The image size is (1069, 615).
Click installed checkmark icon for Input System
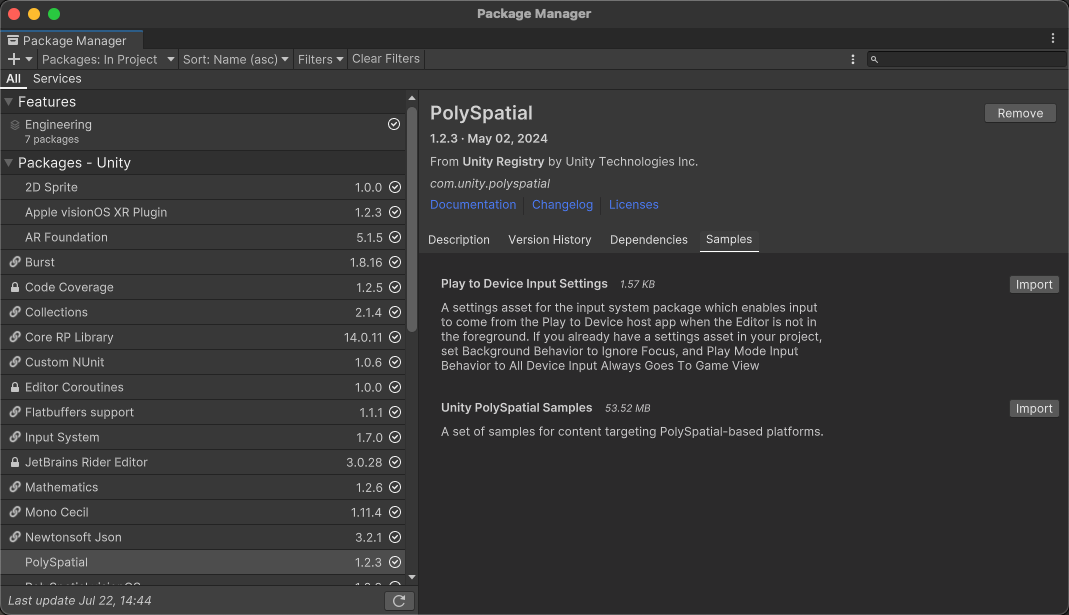pos(395,437)
